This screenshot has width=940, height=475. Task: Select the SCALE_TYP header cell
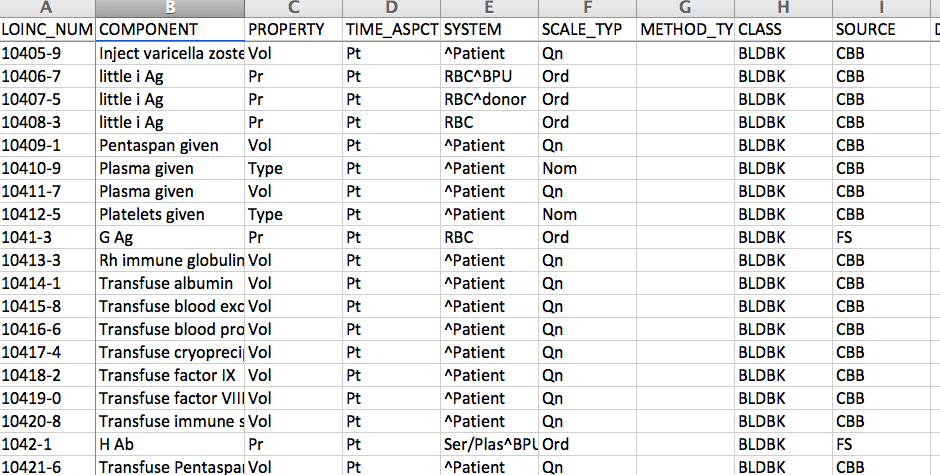point(588,29)
